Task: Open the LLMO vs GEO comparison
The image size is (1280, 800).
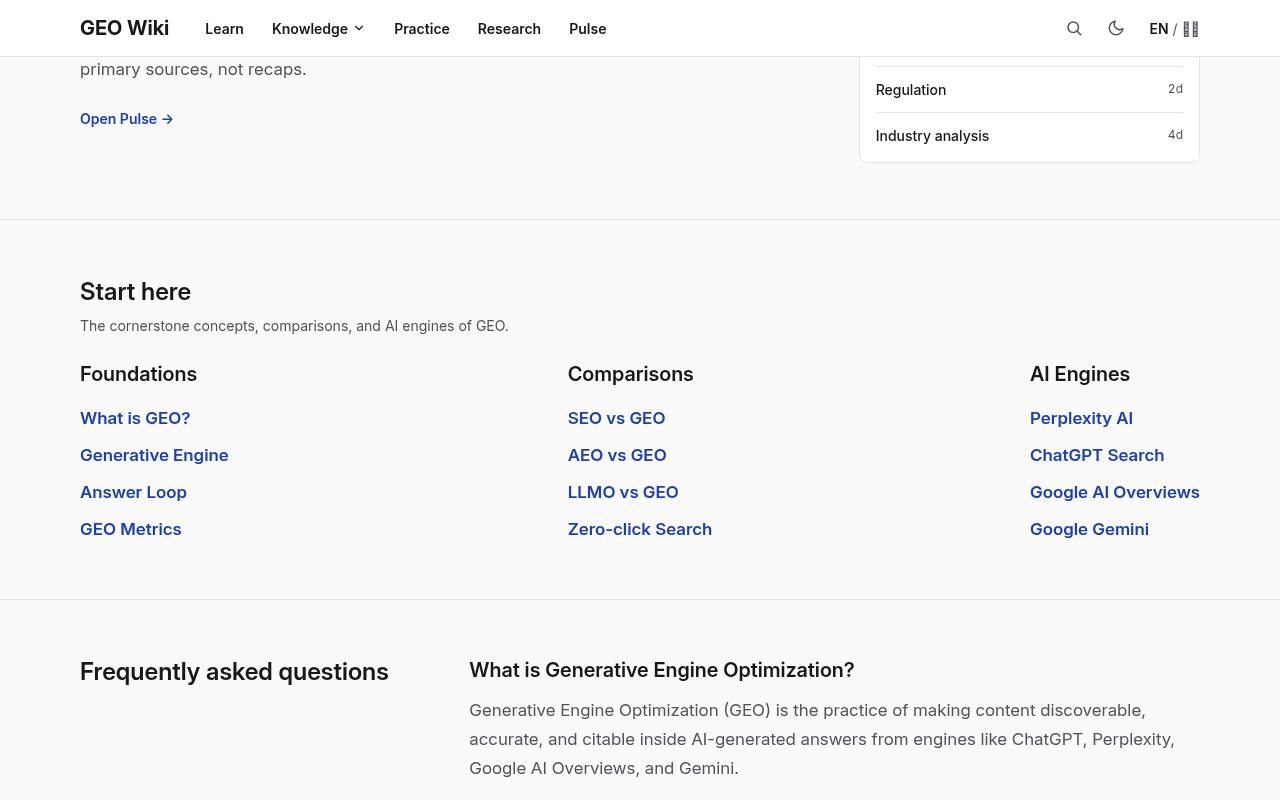Action: click(623, 492)
